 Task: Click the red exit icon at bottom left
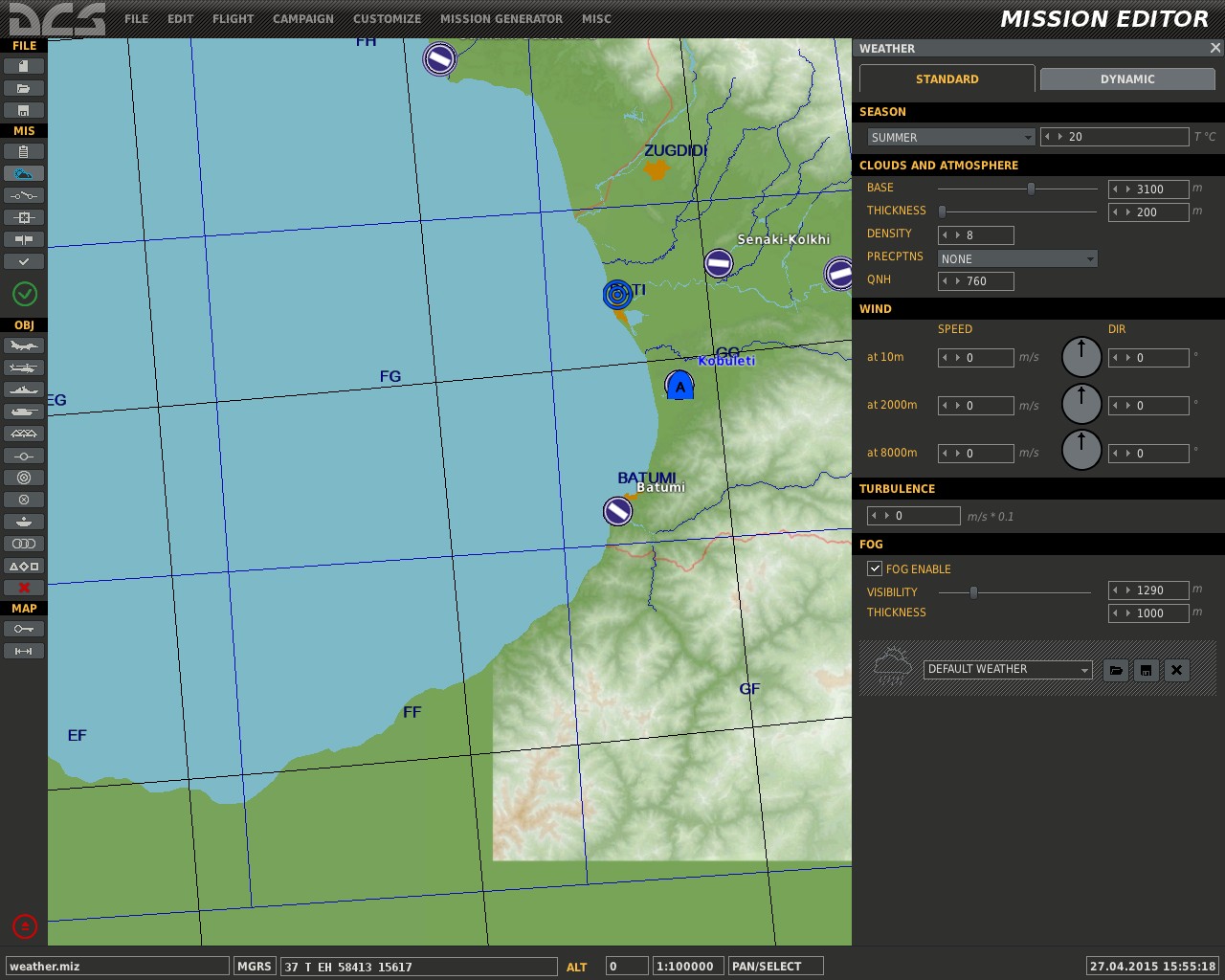click(25, 926)
